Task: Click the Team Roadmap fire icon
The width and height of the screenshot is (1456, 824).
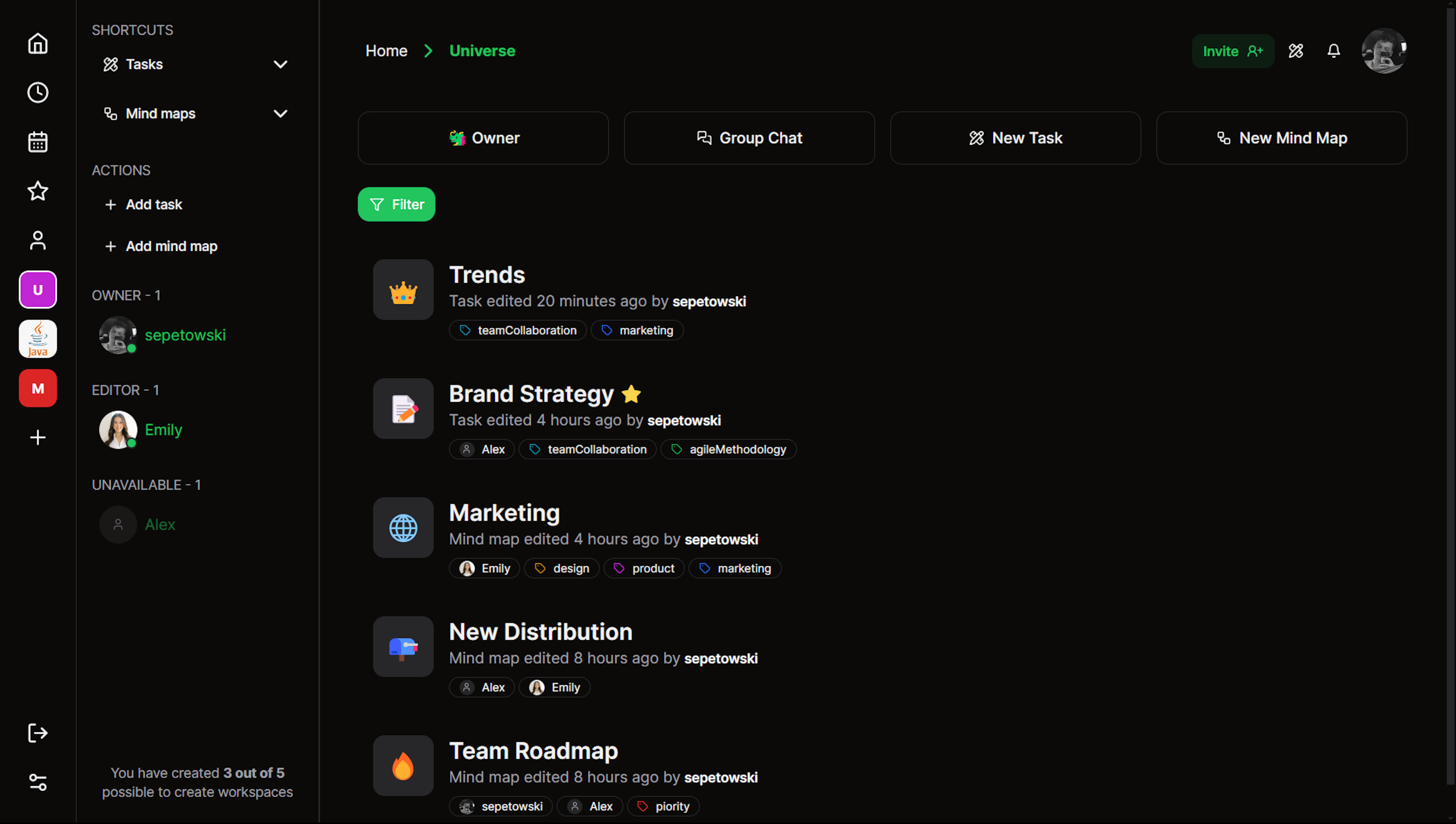Action: [x=403, y=766]
